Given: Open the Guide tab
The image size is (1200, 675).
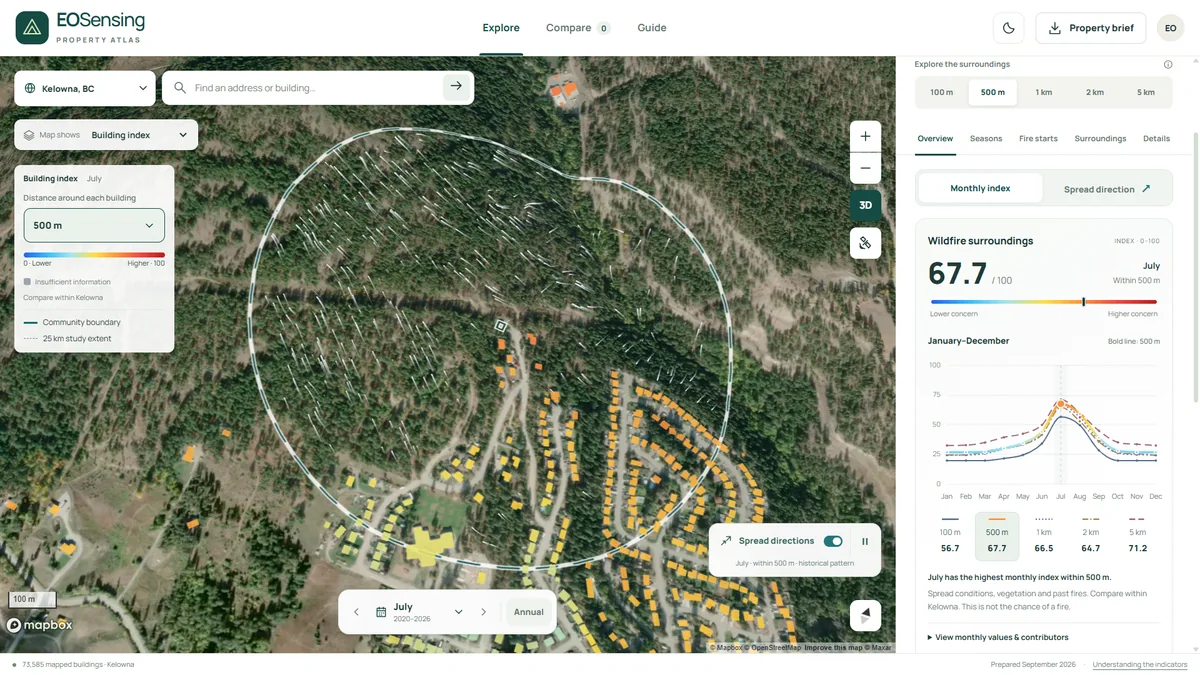Looking at the screenshot, I should [652, 28].
